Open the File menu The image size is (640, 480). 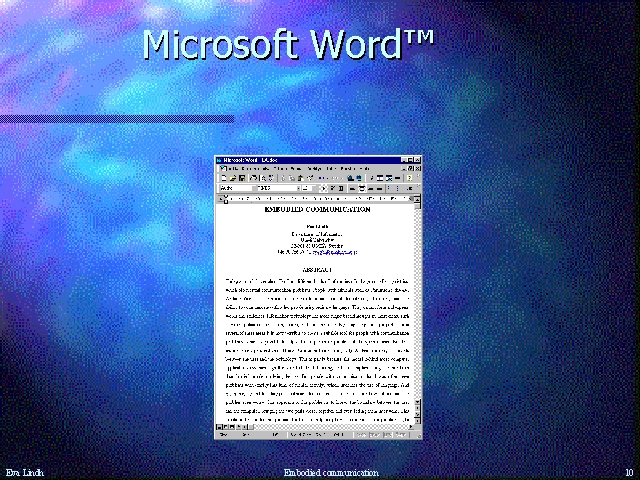[232, 168]
